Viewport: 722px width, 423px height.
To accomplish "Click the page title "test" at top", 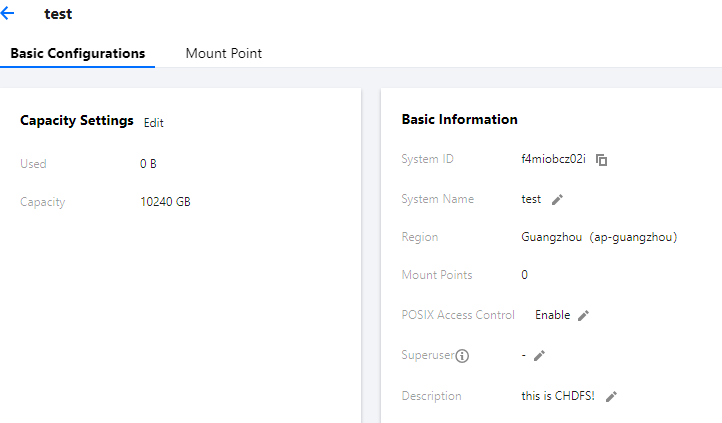I will [x=58, y=15].
